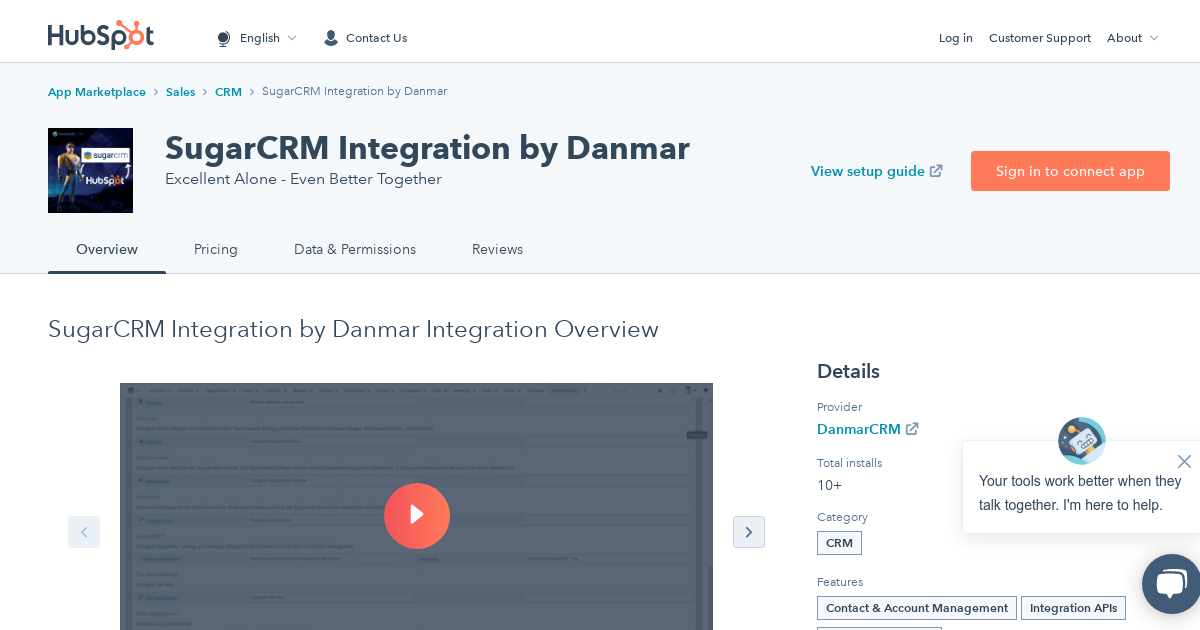Go to previous carousel slide

[84, 532]
